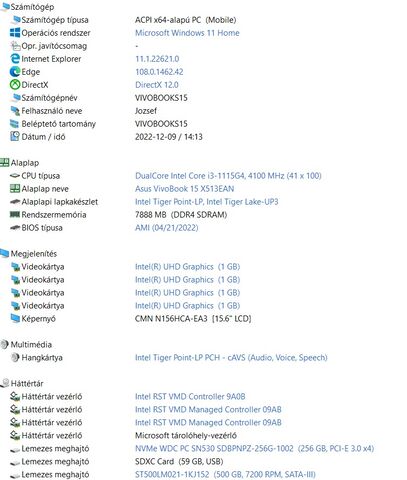This screenshot has height=480, width=407.
Task: Click the Dátum / idő clock icon
Action: (x=15, y=136)
